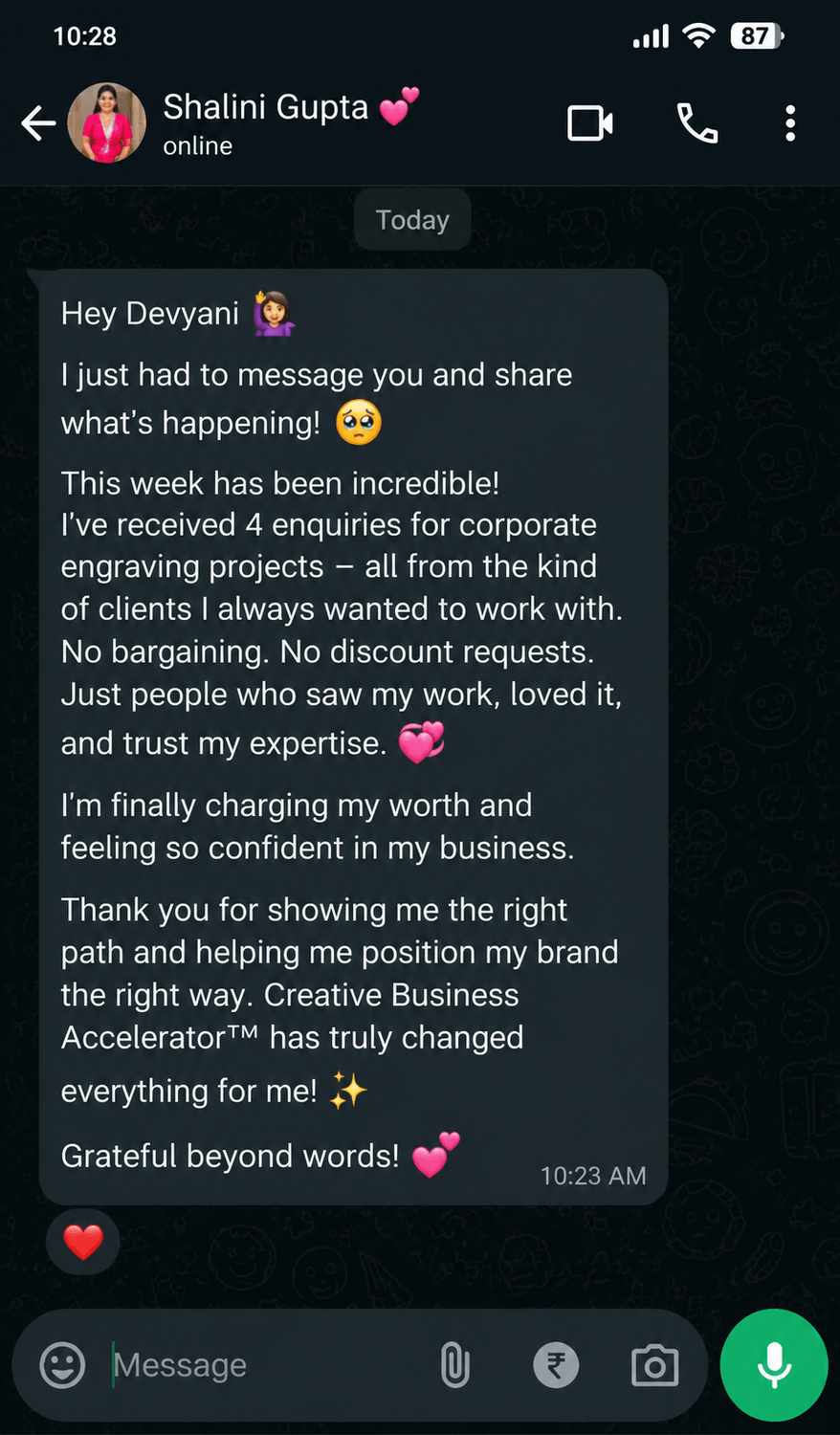Image resolution: width=840 pixels, height=1435 pixels.
Task: Open the red heart reaction bubble
Action: click(x=83, y=1242)
